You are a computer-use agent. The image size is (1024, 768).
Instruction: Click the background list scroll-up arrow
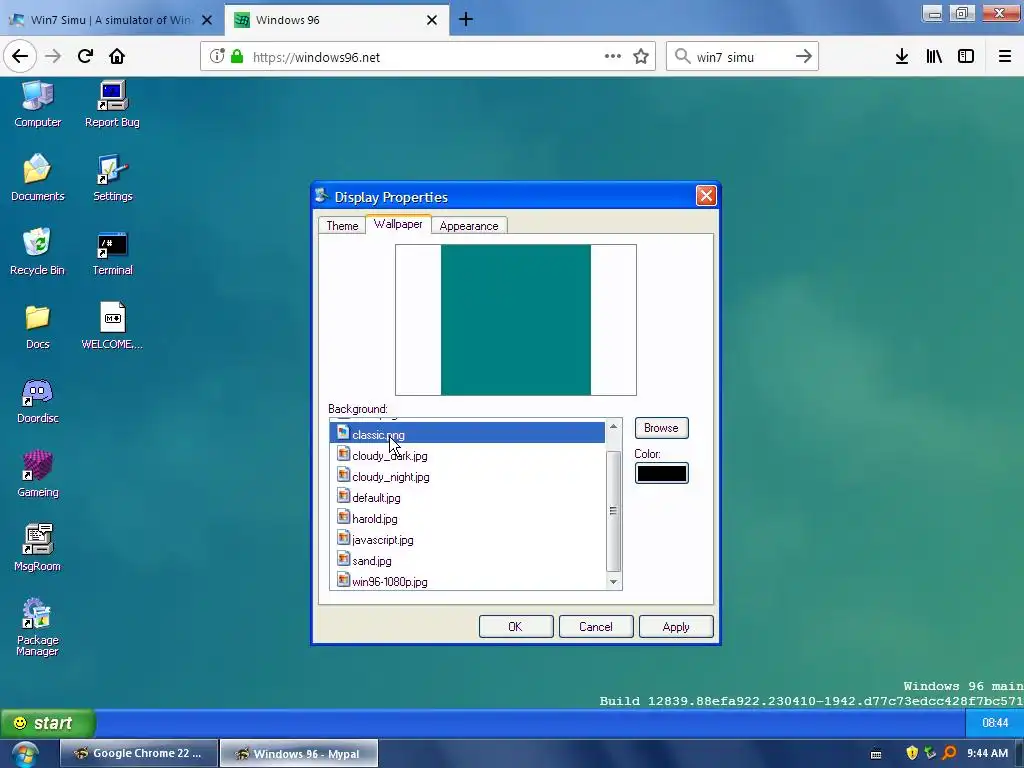click(613, 426)
